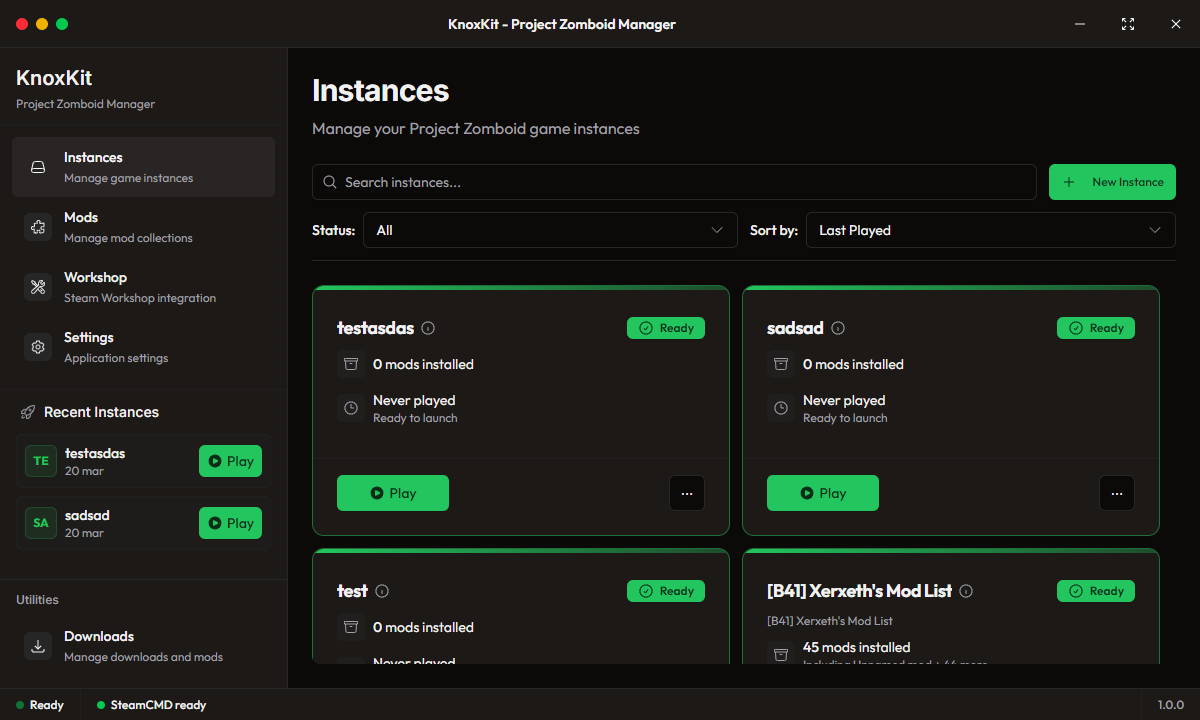Viewport: 1200px width, 720px height.
Task: Open more options menu on testasdas card
Action: (687, 493)
